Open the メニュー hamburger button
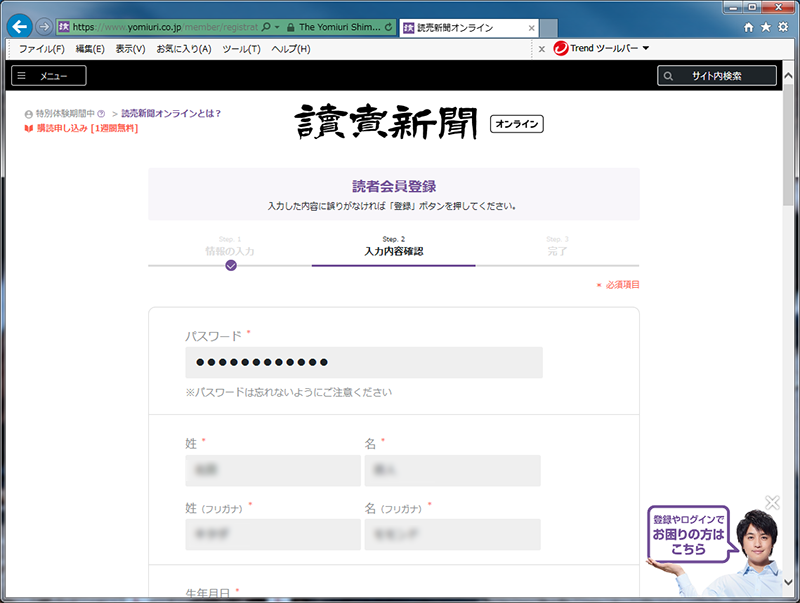The height and width of the screenshot is (603, 800). (49, 76)
